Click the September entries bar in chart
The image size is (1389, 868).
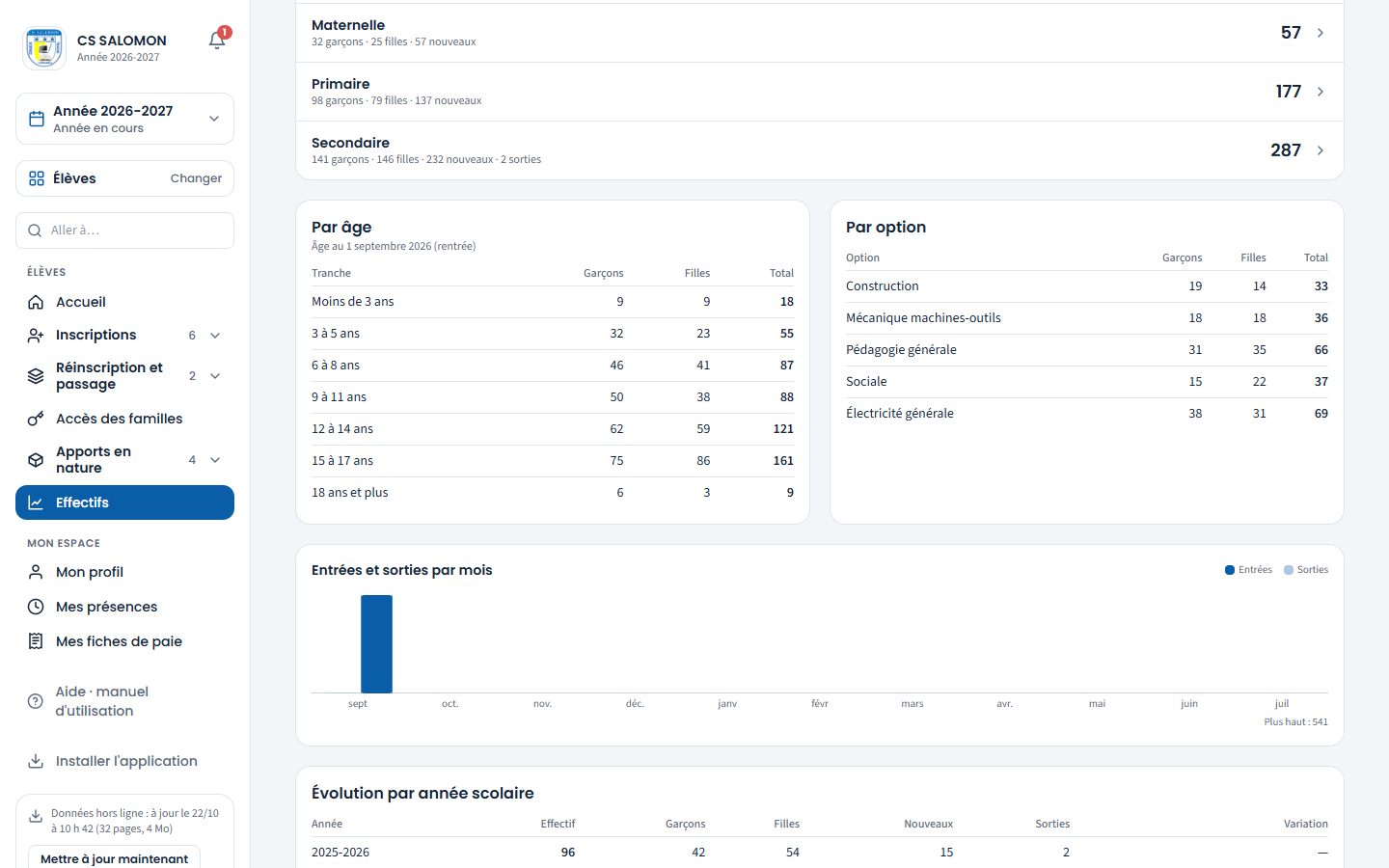point(376,644)
